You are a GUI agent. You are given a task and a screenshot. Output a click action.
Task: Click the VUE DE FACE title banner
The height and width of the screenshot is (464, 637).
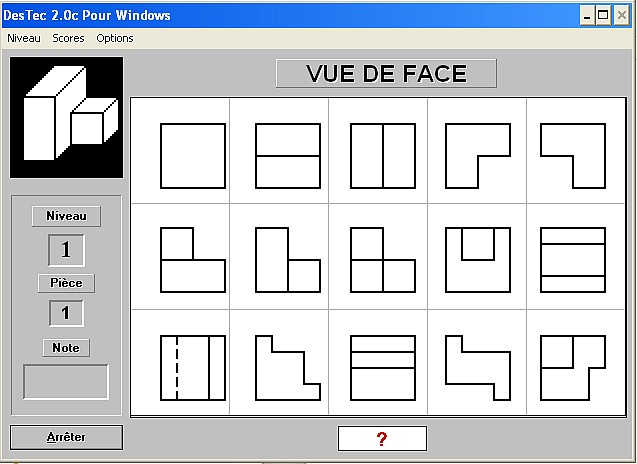(386, 73)
